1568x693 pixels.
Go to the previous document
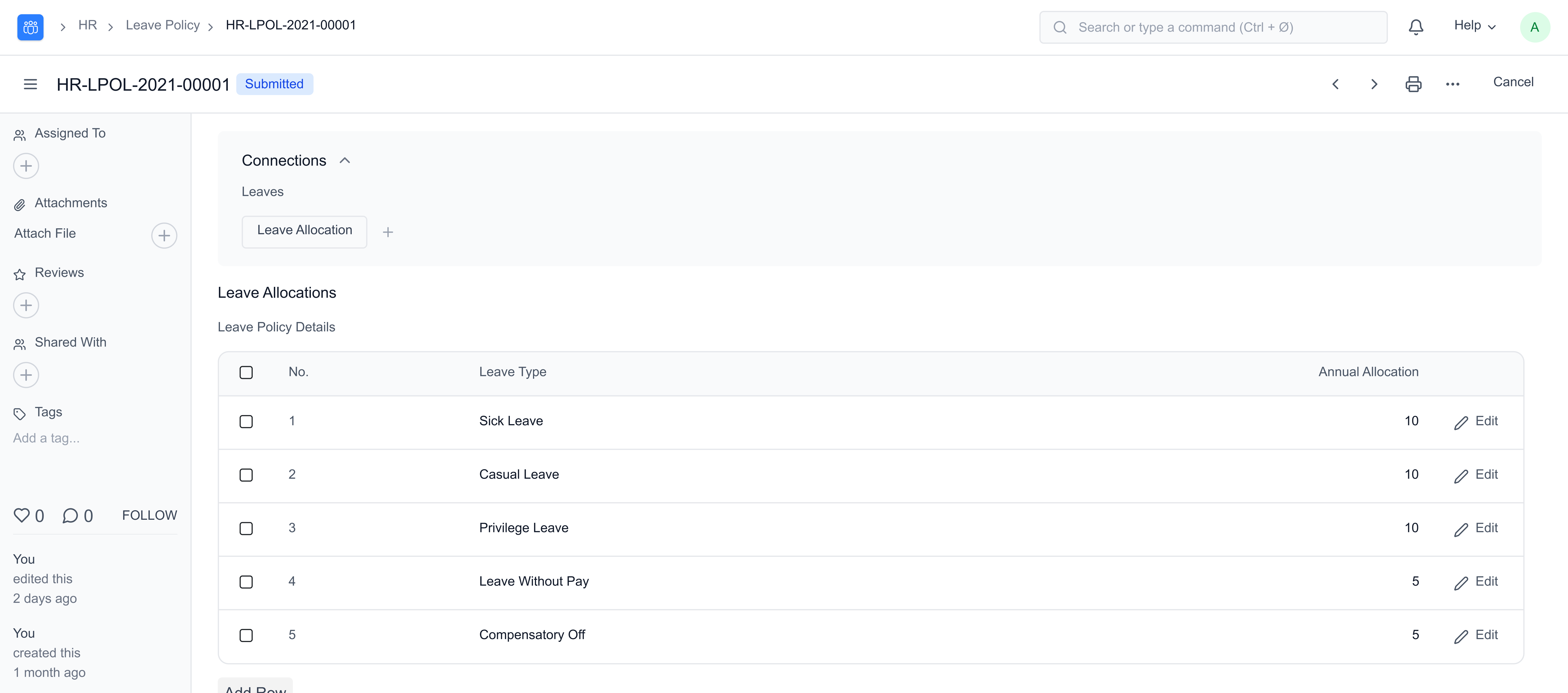pyautogui.click(x=1336, y=84)
